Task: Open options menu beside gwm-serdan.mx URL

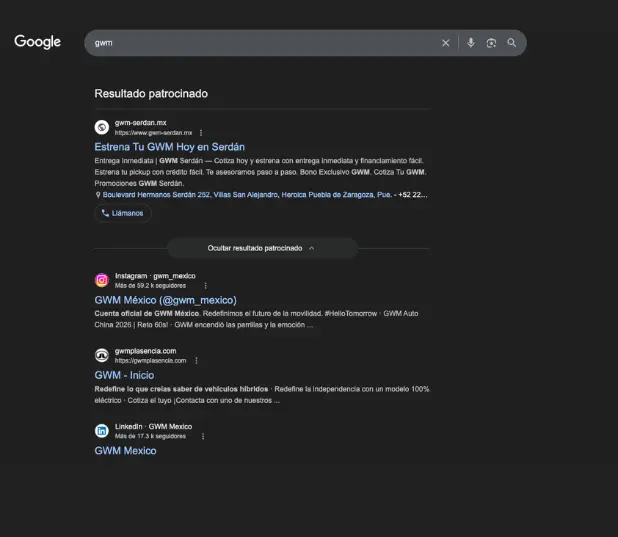Action: tap(201, 133)
